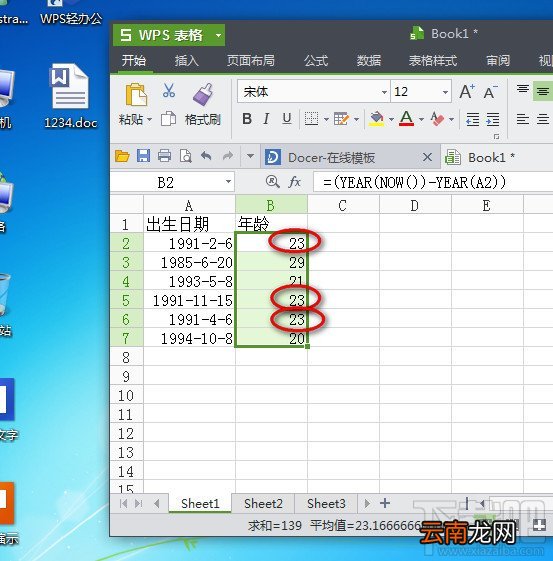Image resolution: width=553 pixels, height=561 pixels.
Task: Add a new sheet with plus button
Action: coord(385,503)
